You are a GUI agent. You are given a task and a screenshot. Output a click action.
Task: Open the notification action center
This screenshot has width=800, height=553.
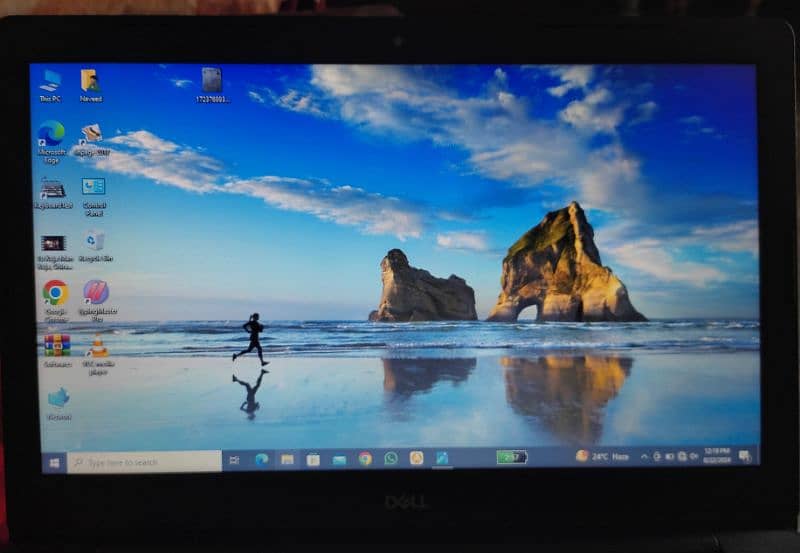747,456
